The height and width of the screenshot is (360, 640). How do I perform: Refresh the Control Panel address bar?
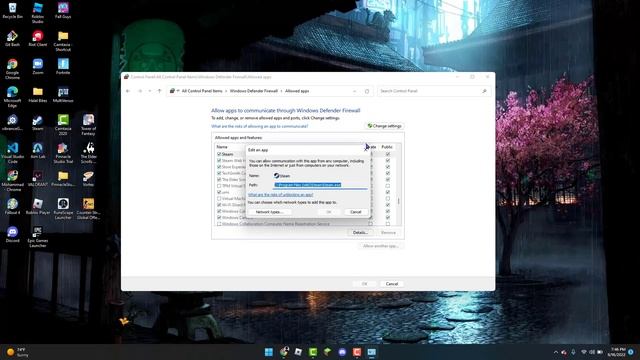coord(367,91)
